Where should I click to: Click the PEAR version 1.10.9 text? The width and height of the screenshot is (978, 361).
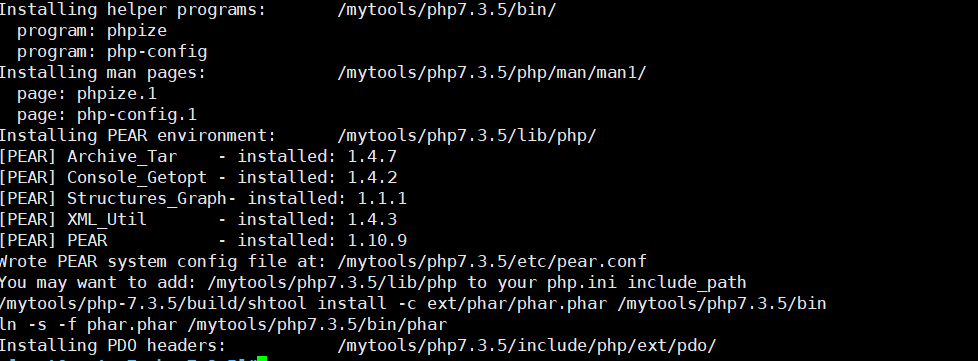(377, 241)
